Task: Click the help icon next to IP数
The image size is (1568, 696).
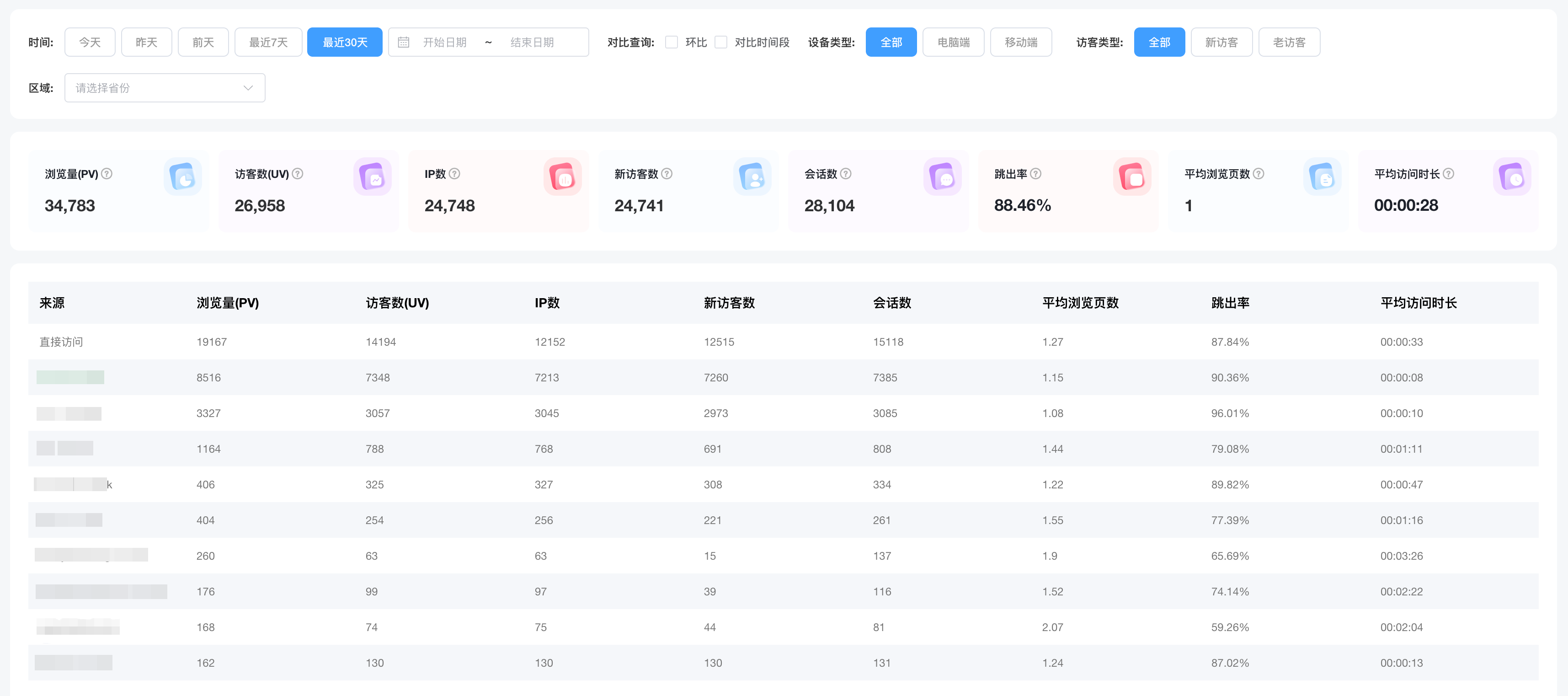Action: click(454, 174)
